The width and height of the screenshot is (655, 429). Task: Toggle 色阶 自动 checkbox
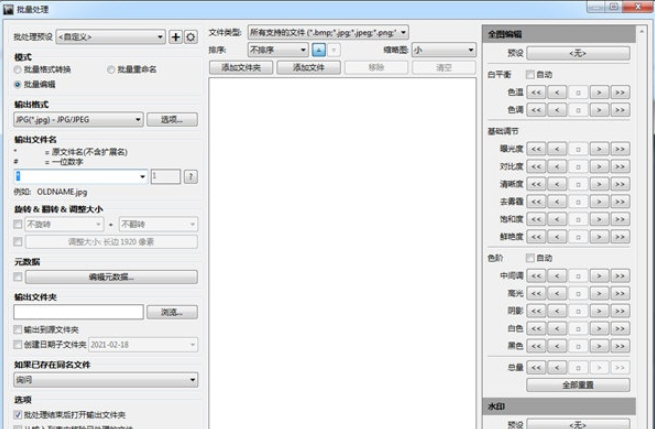530,258
